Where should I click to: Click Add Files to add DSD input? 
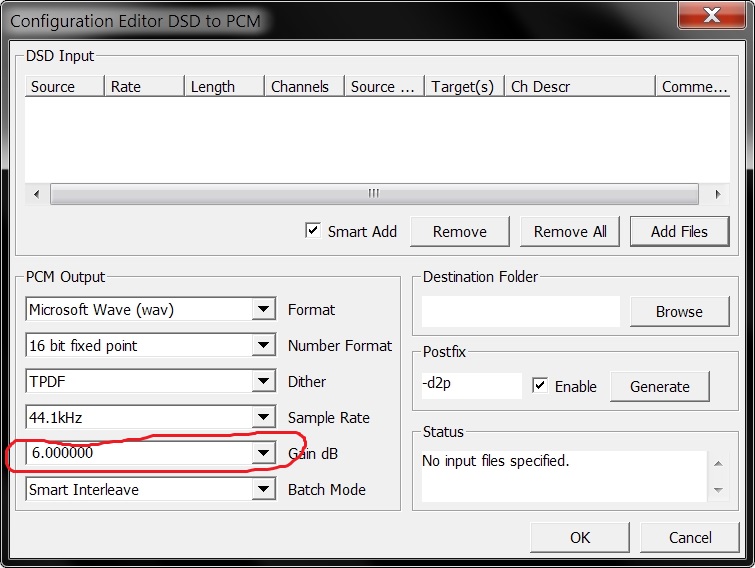tap(679, 232)
